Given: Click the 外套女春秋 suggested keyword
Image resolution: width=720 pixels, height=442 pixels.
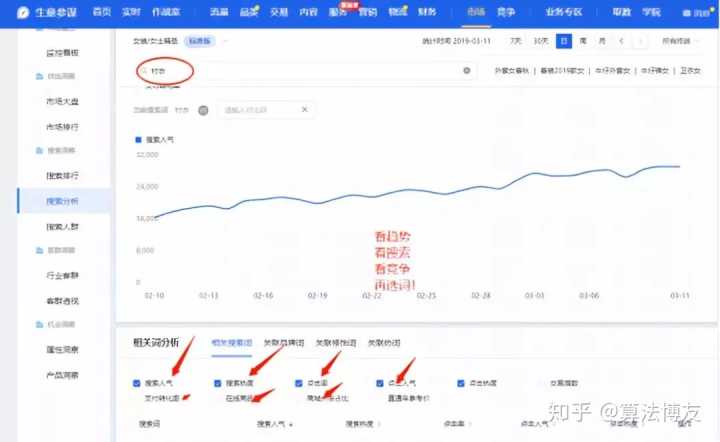Looking at the screenshot, I should (x=511, y=71).
